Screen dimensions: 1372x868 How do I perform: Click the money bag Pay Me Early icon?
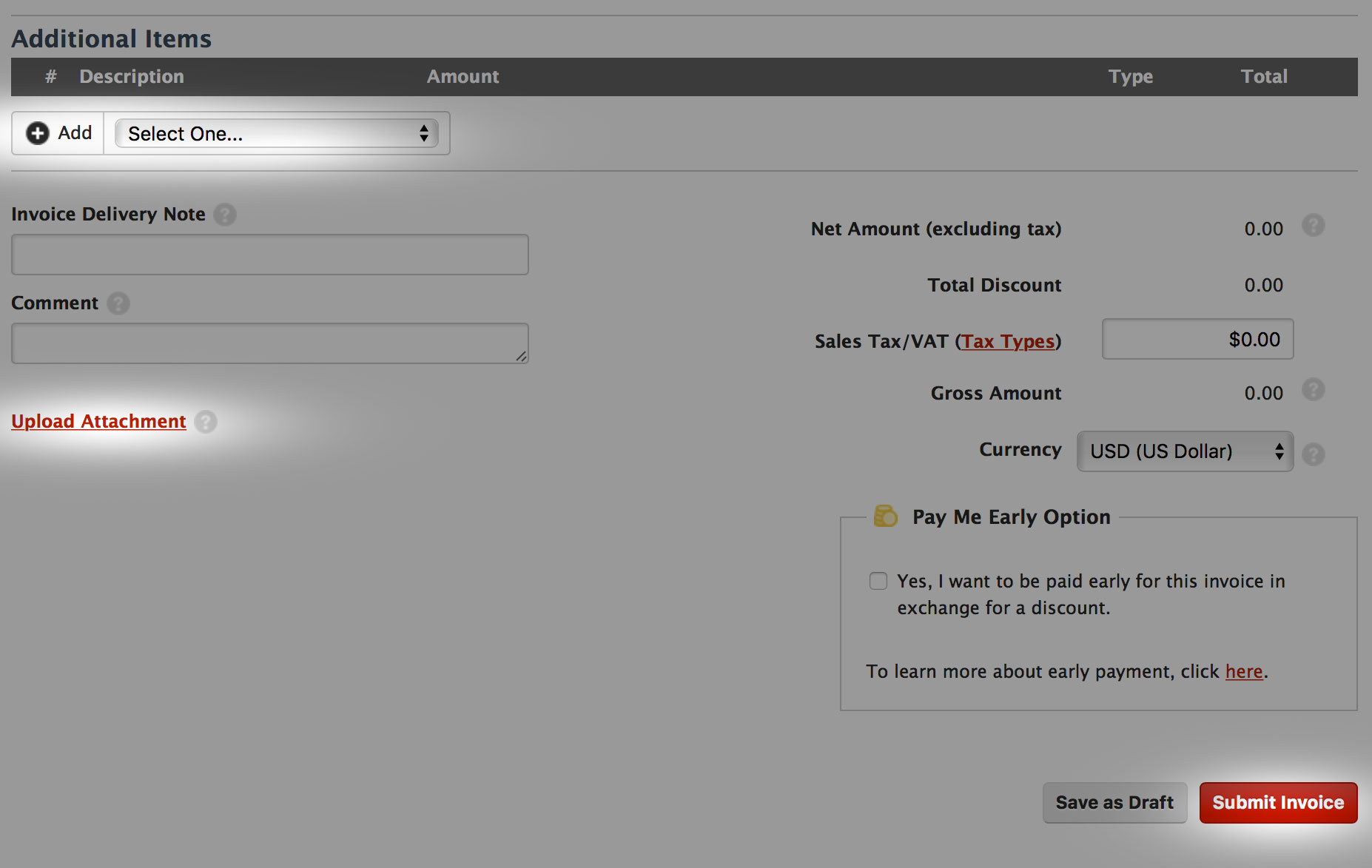pos(884,516)
